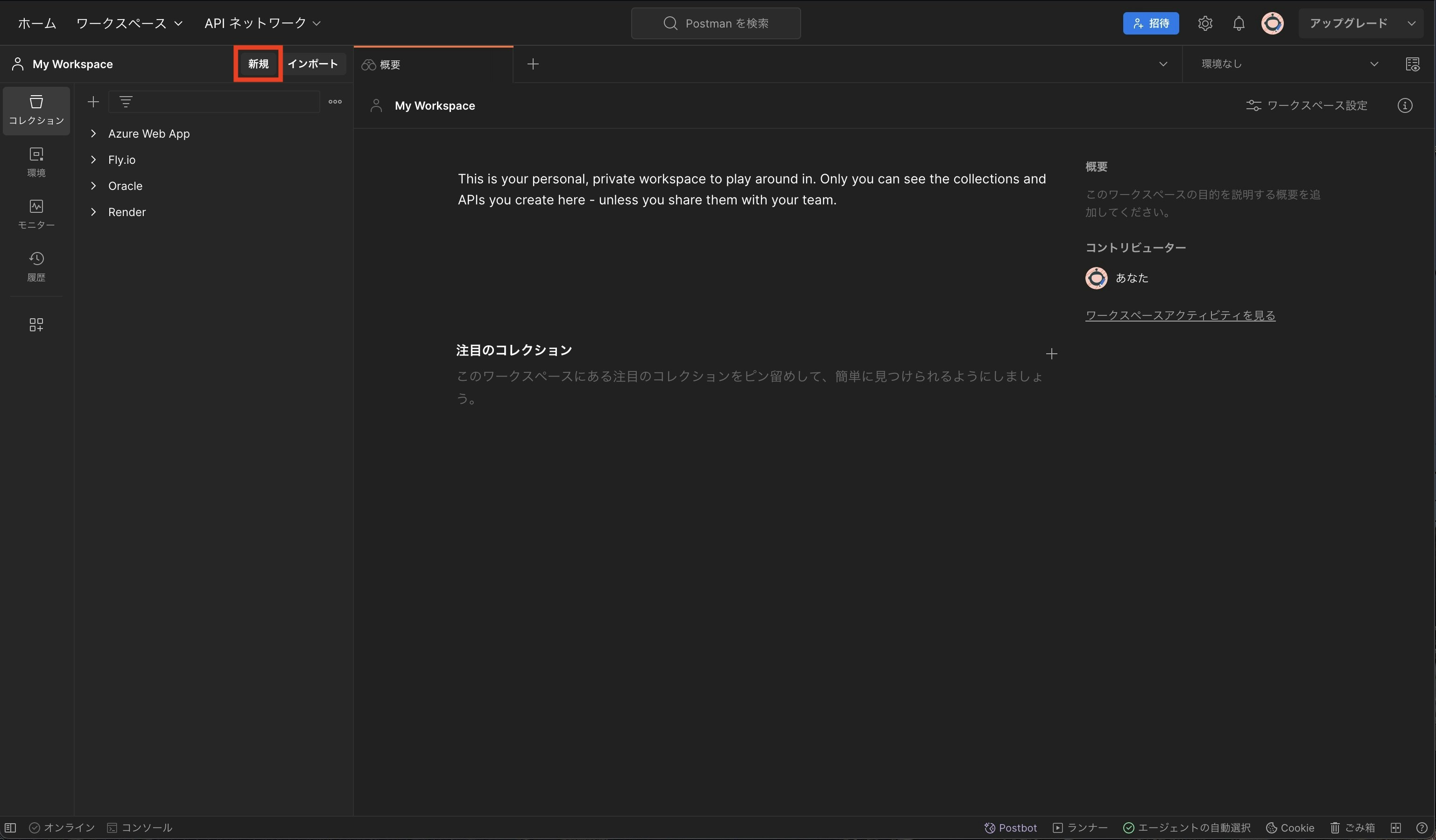
Task: Open the settings gear icon
Action: point(1204,23)
